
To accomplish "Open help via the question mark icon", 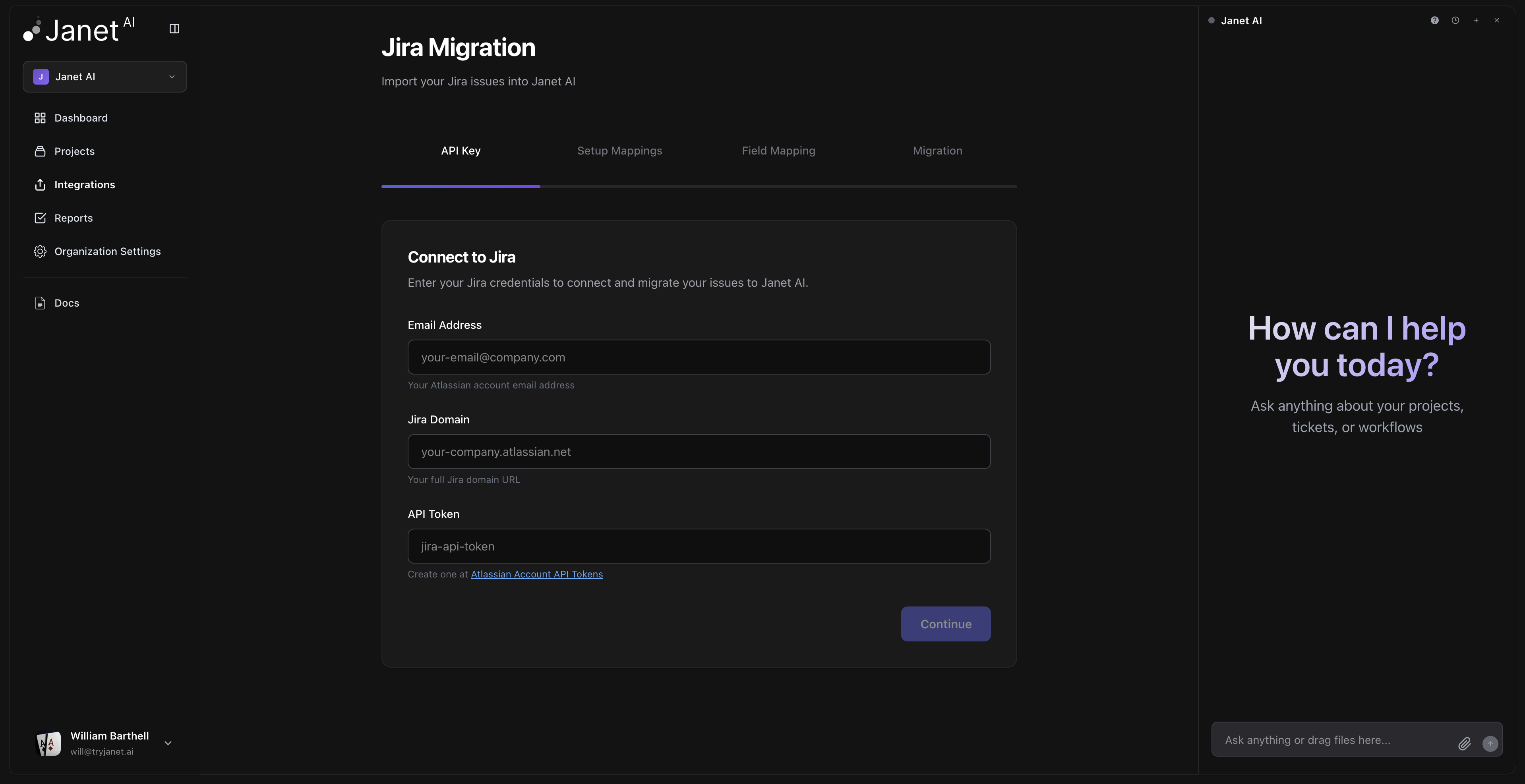I will click(1434, 19).
